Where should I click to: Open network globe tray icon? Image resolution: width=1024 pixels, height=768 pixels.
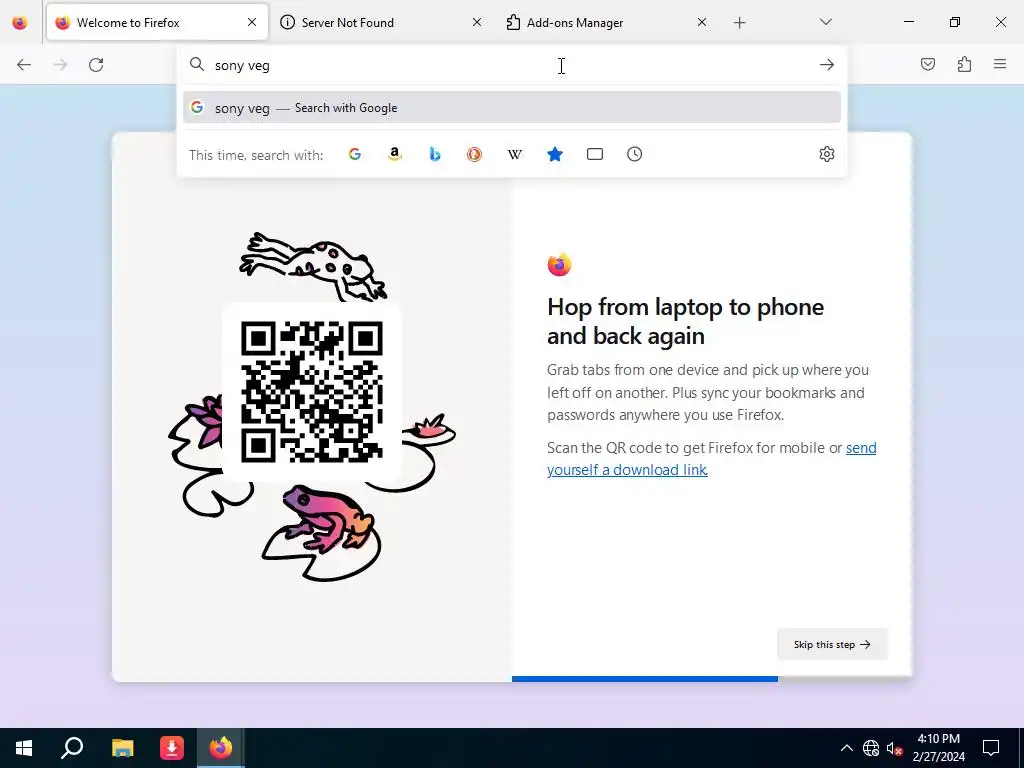(871, 748)
